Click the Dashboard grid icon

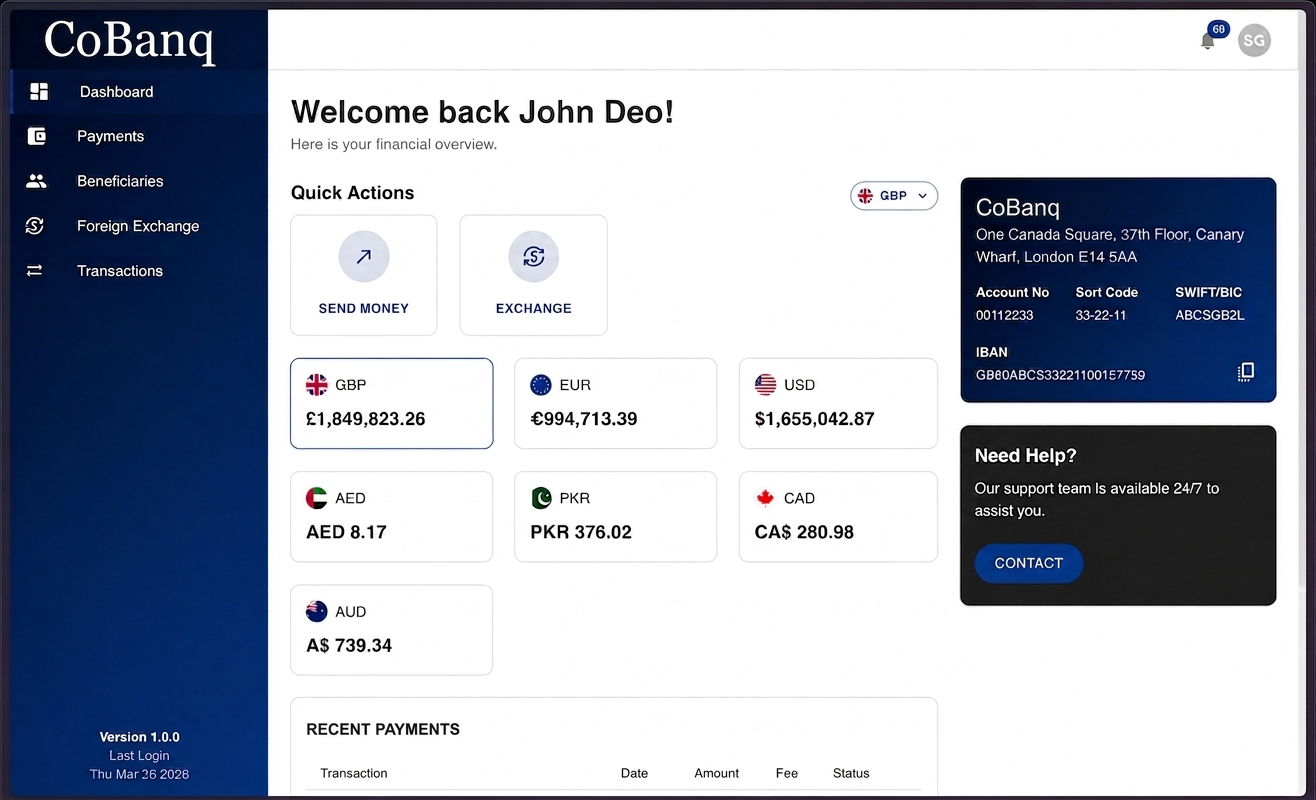(x=39, y=92)
